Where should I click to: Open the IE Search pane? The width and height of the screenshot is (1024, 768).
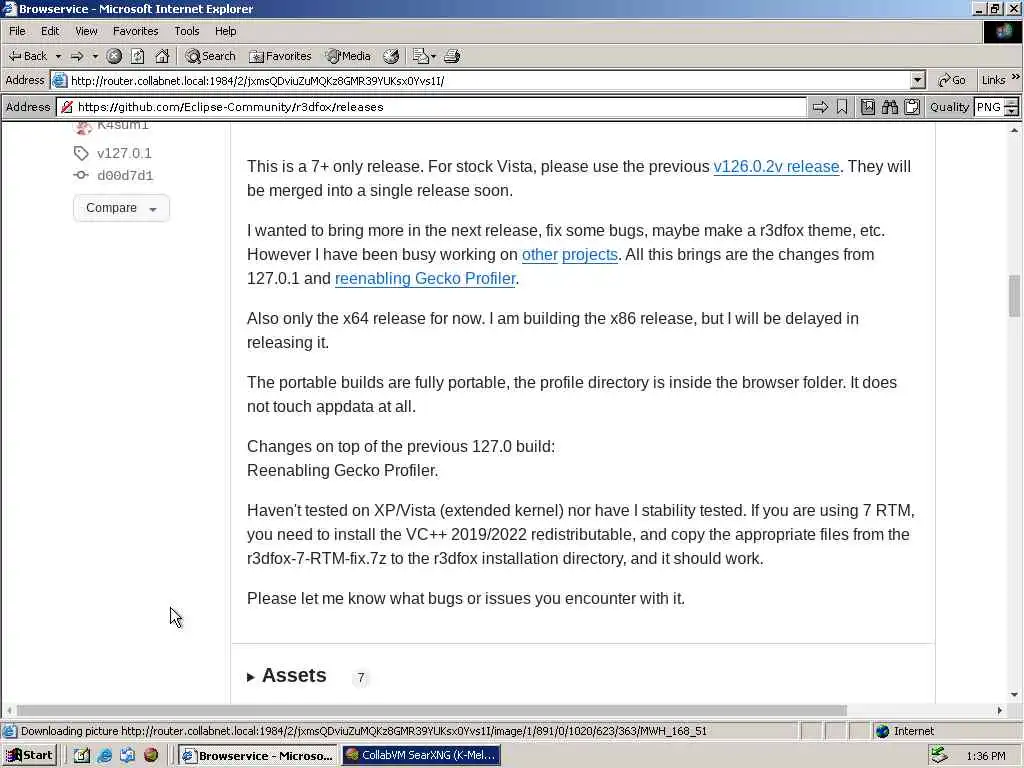[210, 56]
